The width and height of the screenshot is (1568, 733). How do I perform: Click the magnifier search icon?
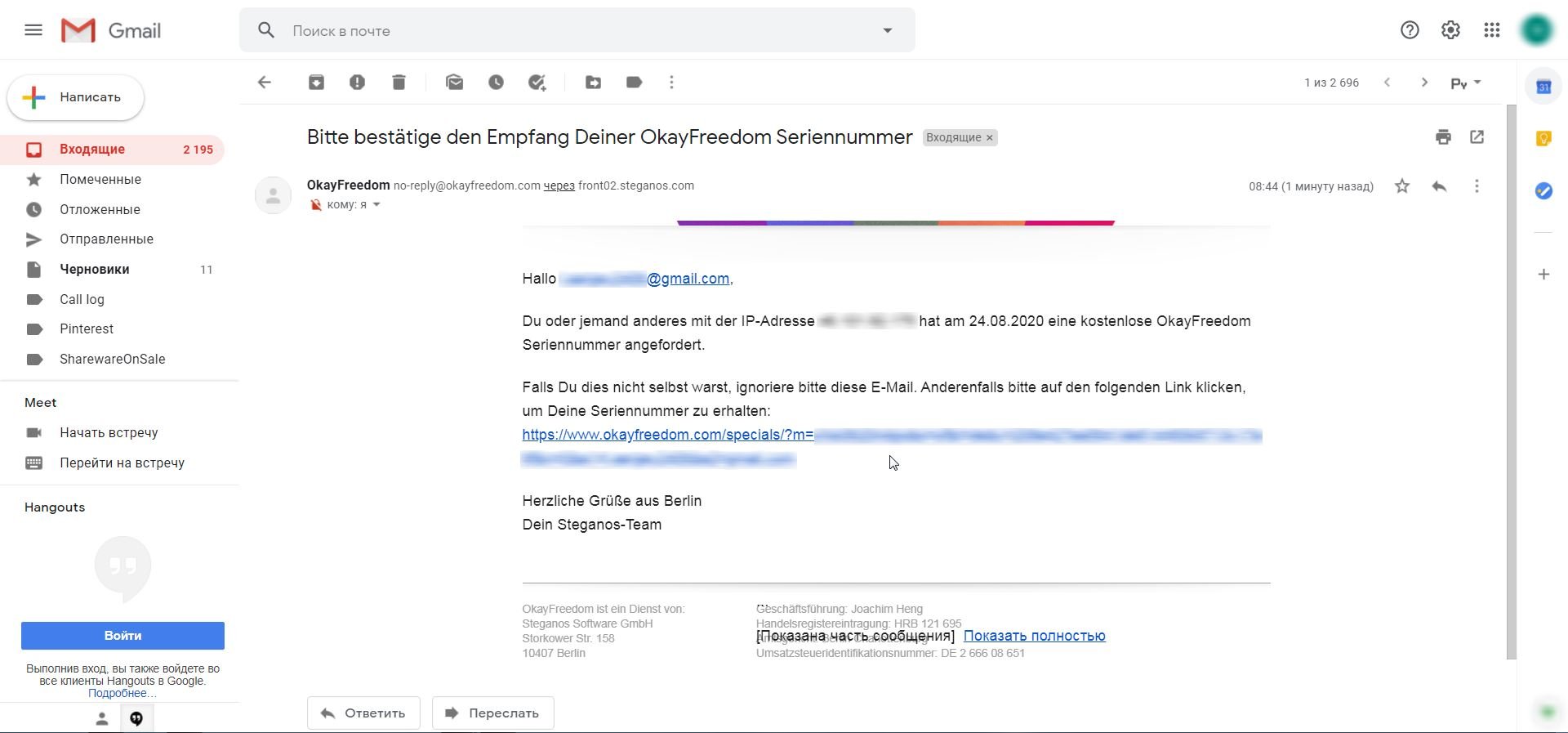coord(265,31)
